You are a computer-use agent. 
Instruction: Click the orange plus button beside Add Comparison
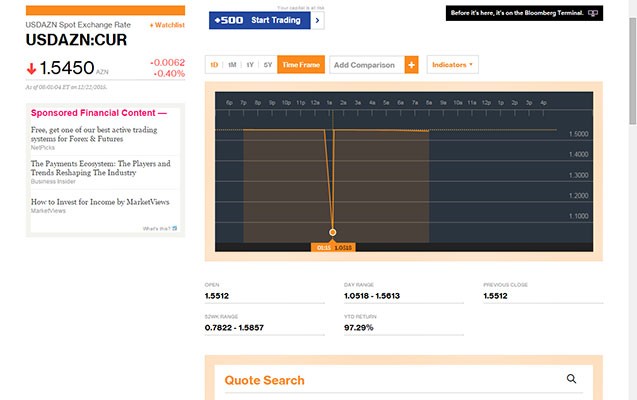pyautogui.click(x=411, y=65)
